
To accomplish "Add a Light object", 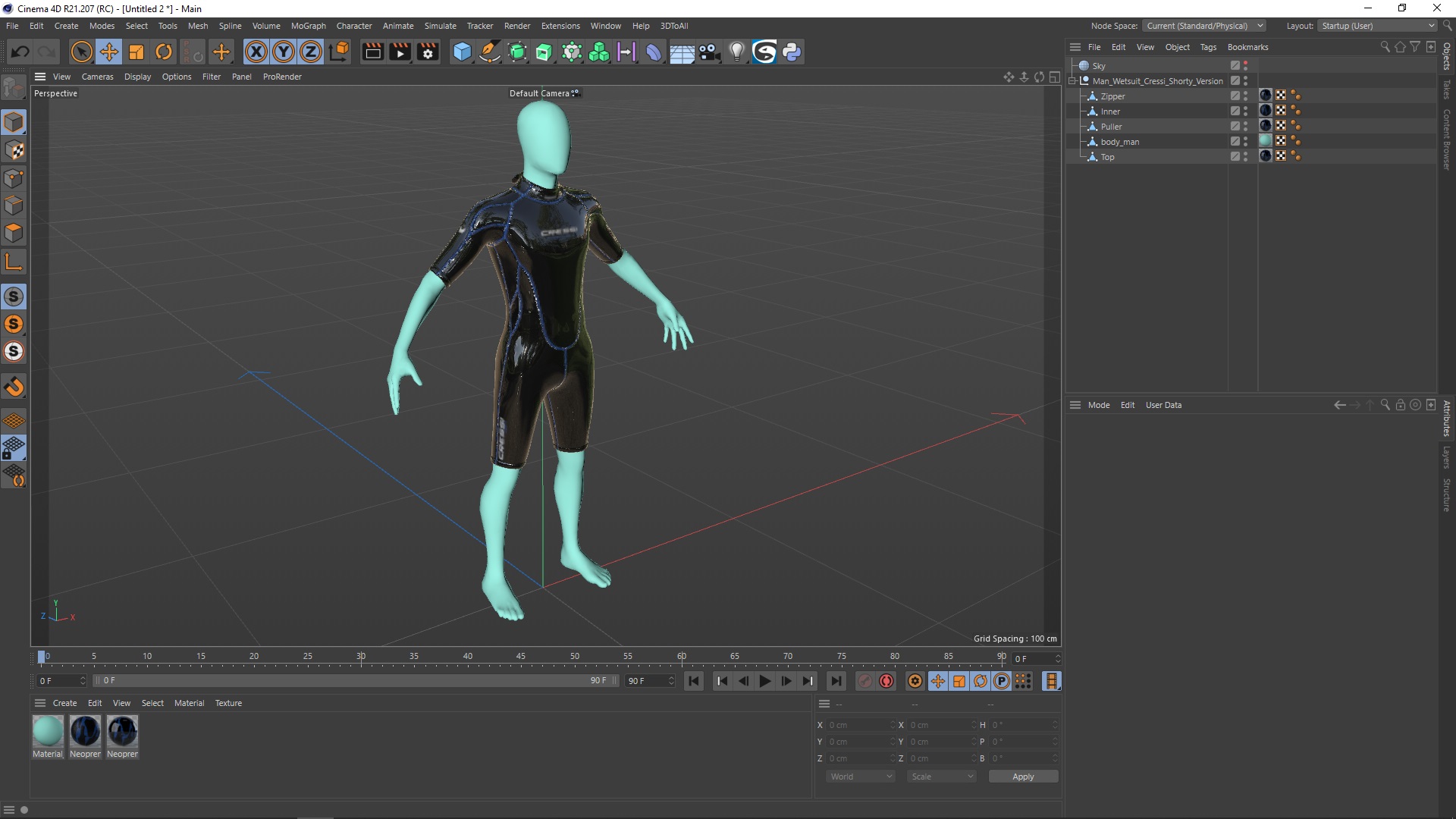I will point(736,52).
